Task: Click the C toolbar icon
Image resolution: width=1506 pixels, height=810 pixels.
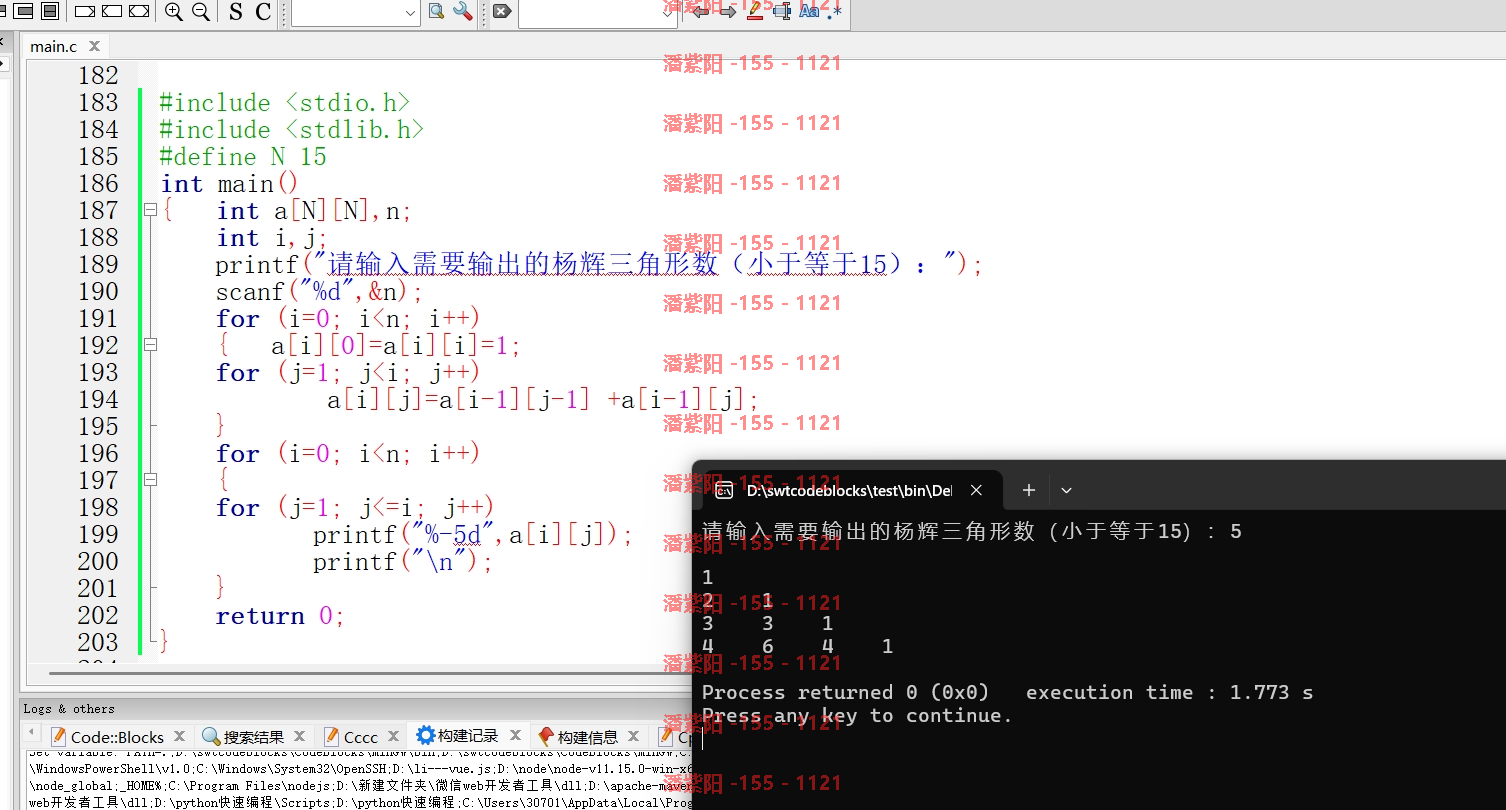Action: pyautogui.click(x=263, y=12)
